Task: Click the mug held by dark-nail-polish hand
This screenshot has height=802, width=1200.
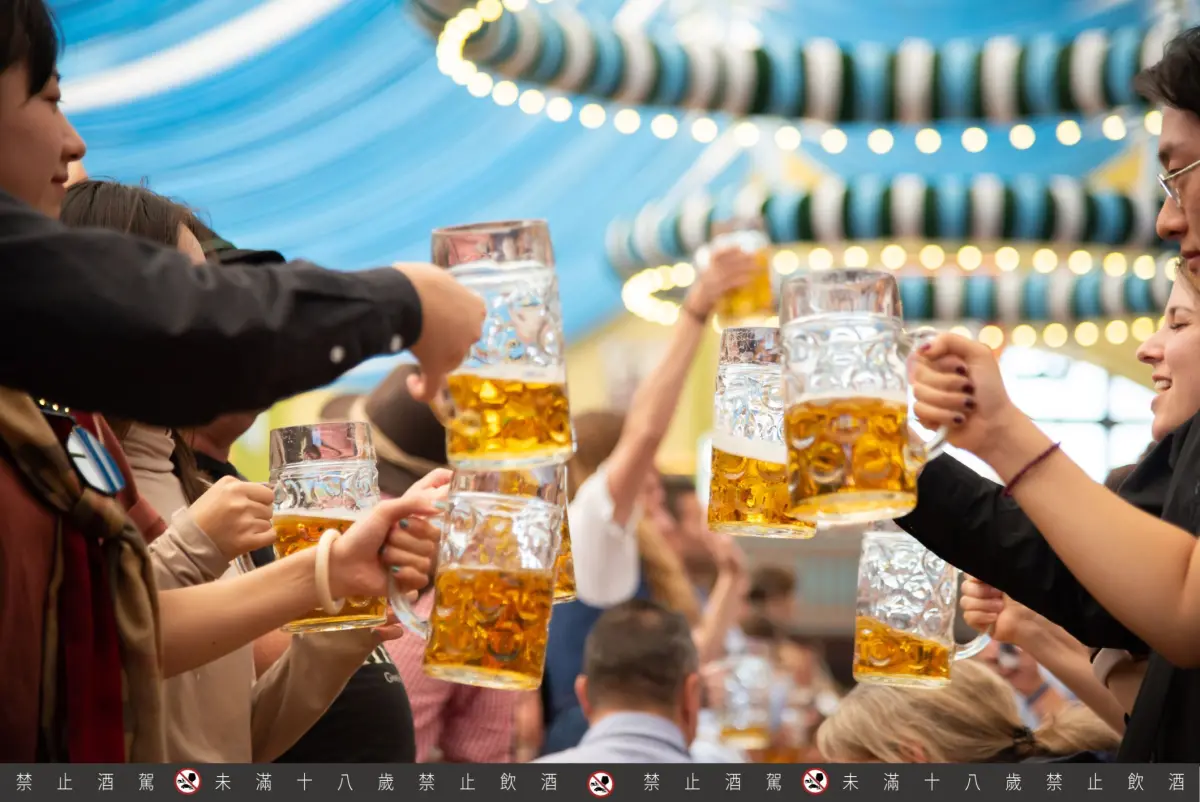Action: (x=848, y=400)
